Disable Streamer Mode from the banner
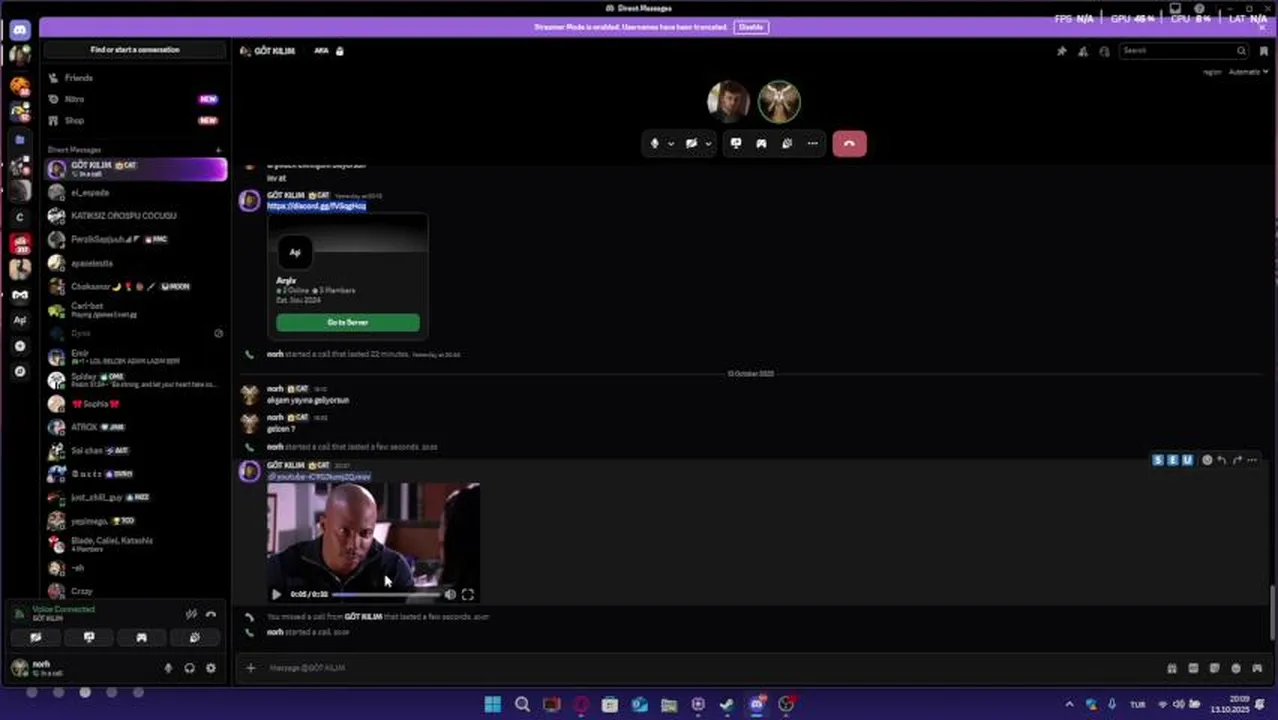Image resolution: width=1278 pixels, height=720 pixels. tap(750, 27)
